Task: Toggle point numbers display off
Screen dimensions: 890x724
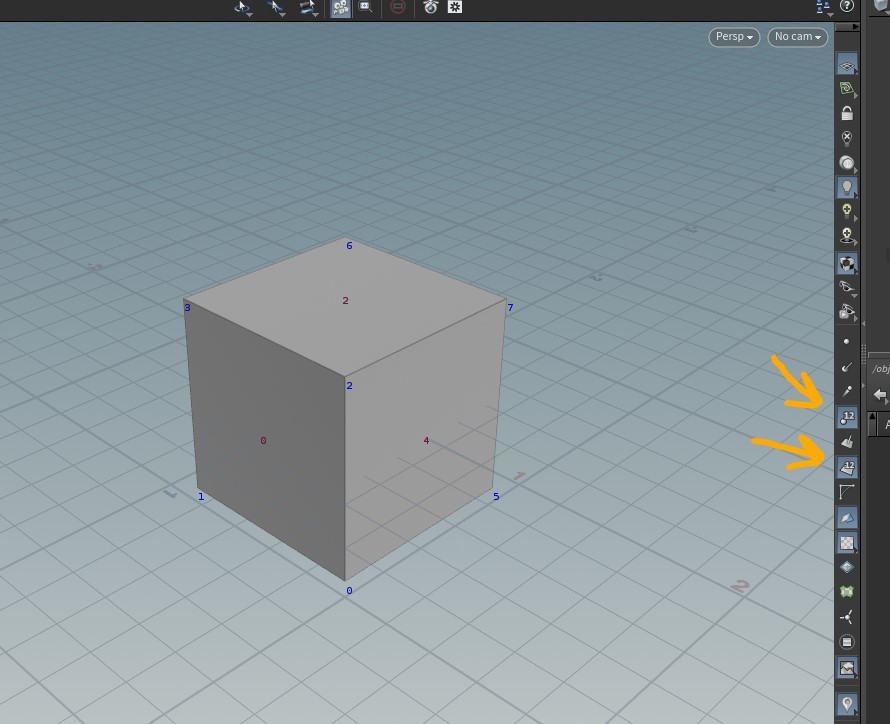Action: (x=847, y=418)
